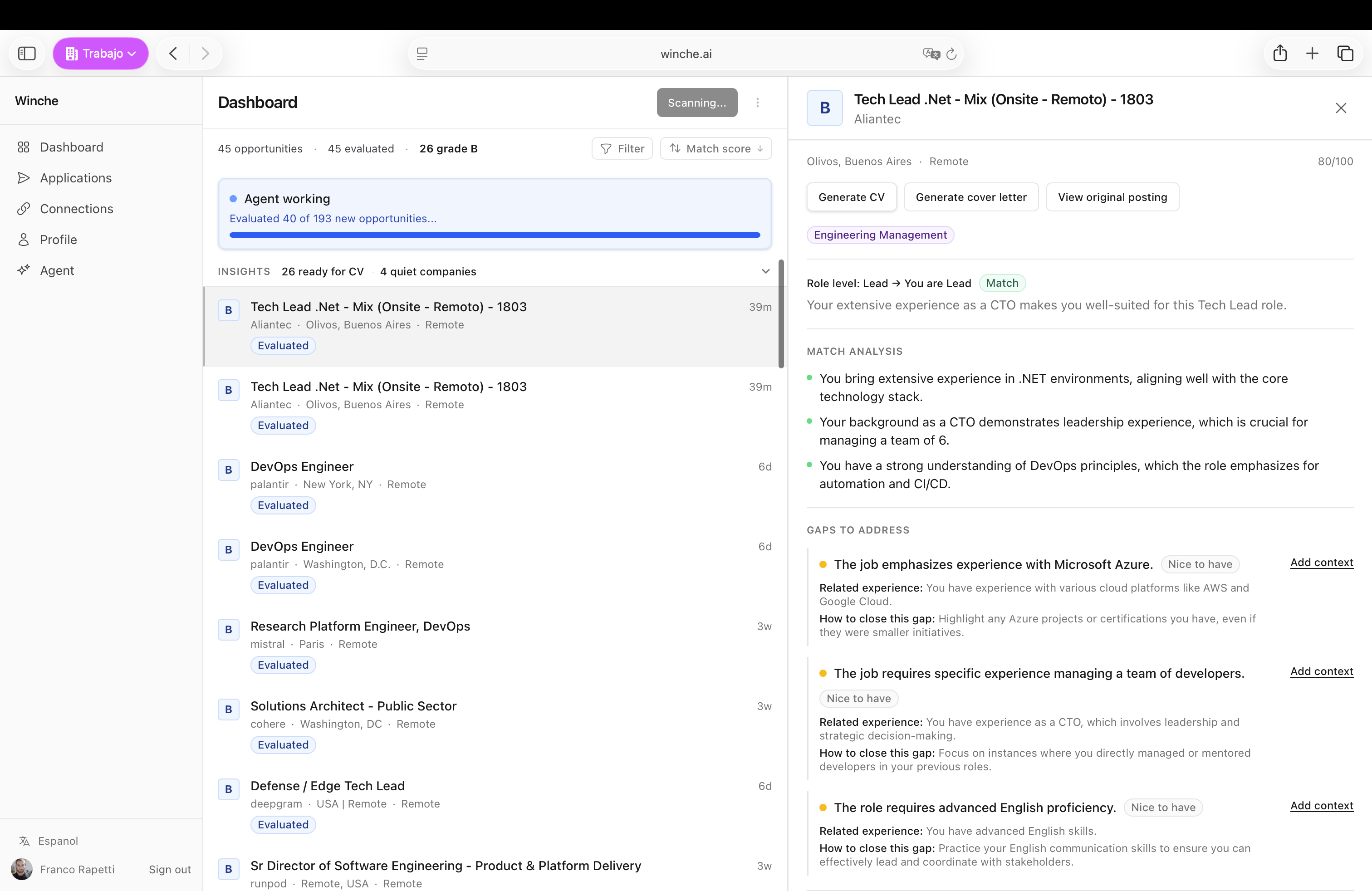Click the '45 evaluated' stat
Image resolution: width=1372 pixels, height=891 pixels.
(361, 149)
